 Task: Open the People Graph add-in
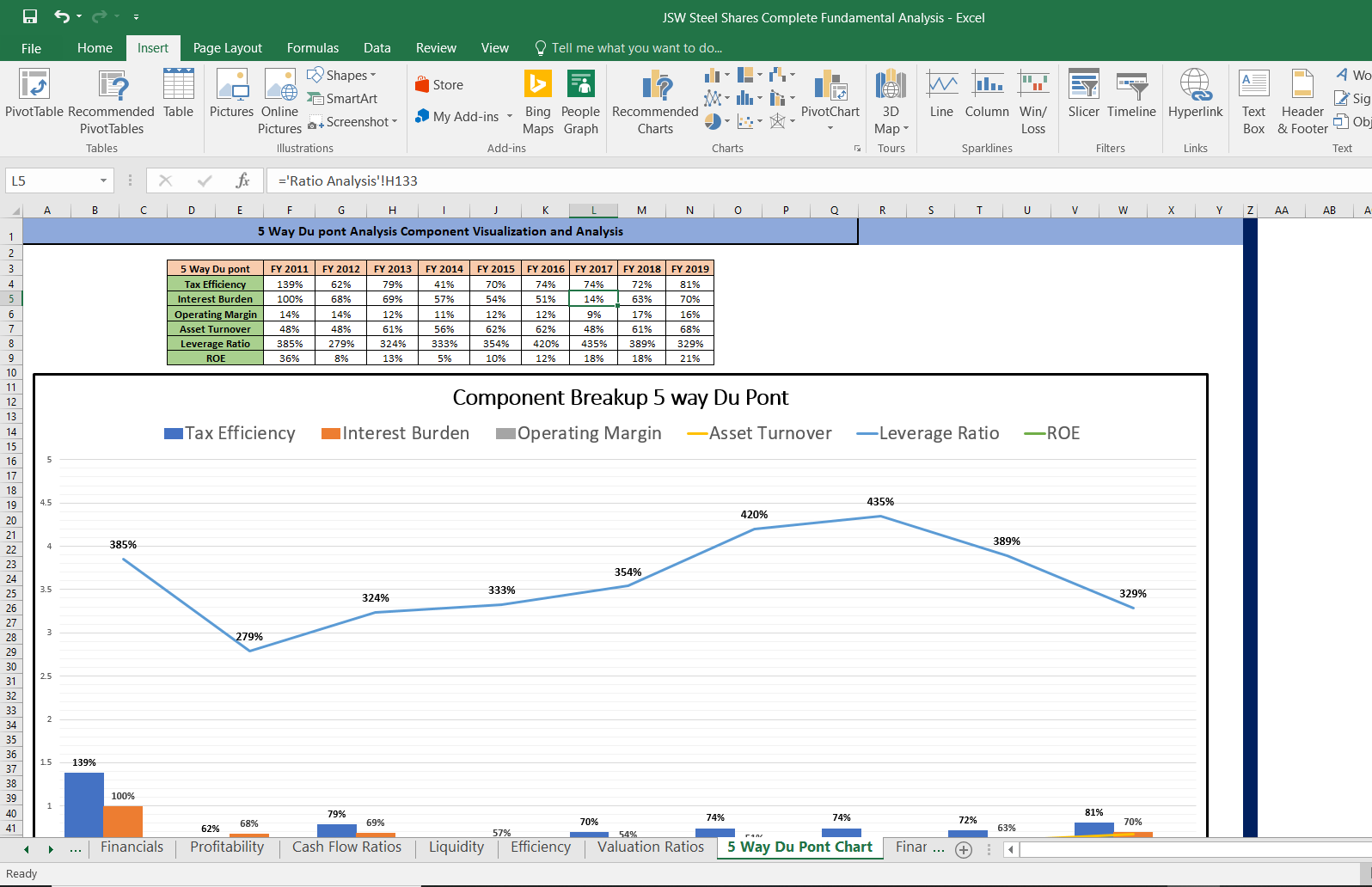[581, 102]
